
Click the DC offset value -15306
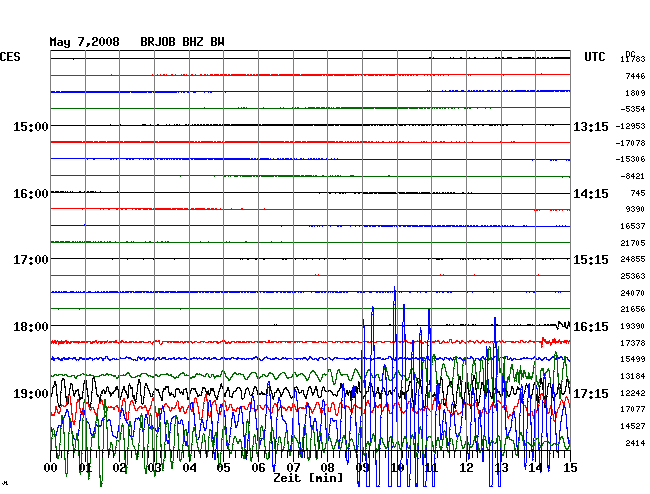click(631, 159)
